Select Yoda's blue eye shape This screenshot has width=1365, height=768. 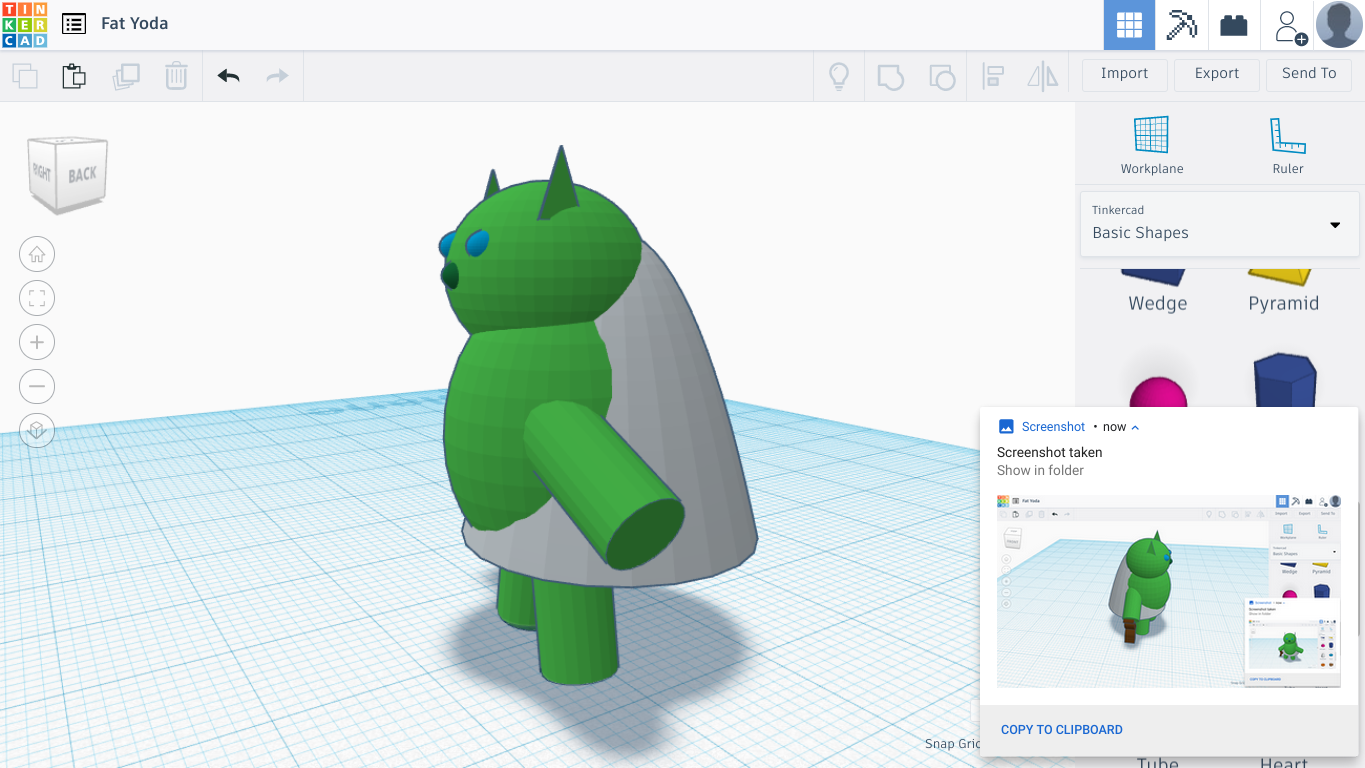[476, 242]
